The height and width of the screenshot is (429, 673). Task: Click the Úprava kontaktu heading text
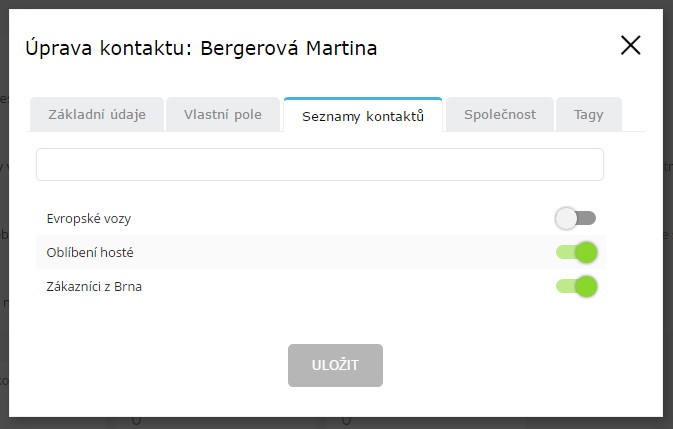pos(108,48)
